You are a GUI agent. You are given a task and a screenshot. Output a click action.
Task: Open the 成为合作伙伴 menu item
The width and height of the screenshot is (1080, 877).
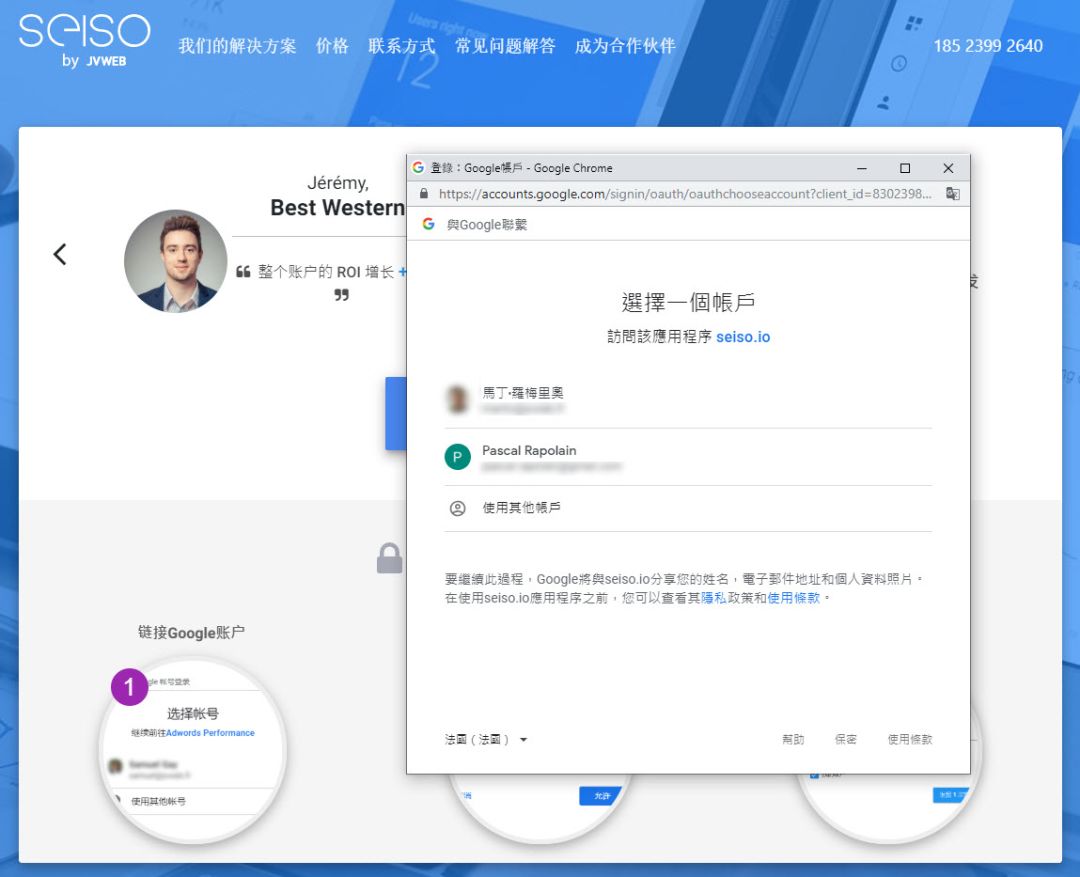pos(625,45)
